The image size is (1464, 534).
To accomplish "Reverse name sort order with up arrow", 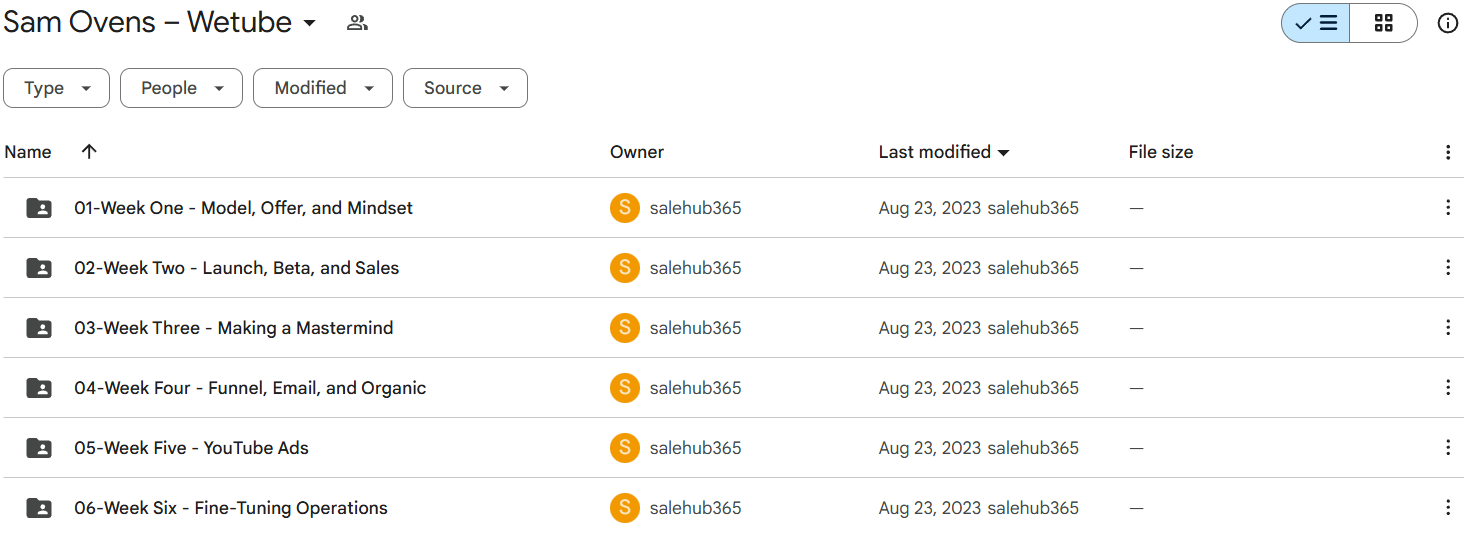I will click(x=89, y=152).
